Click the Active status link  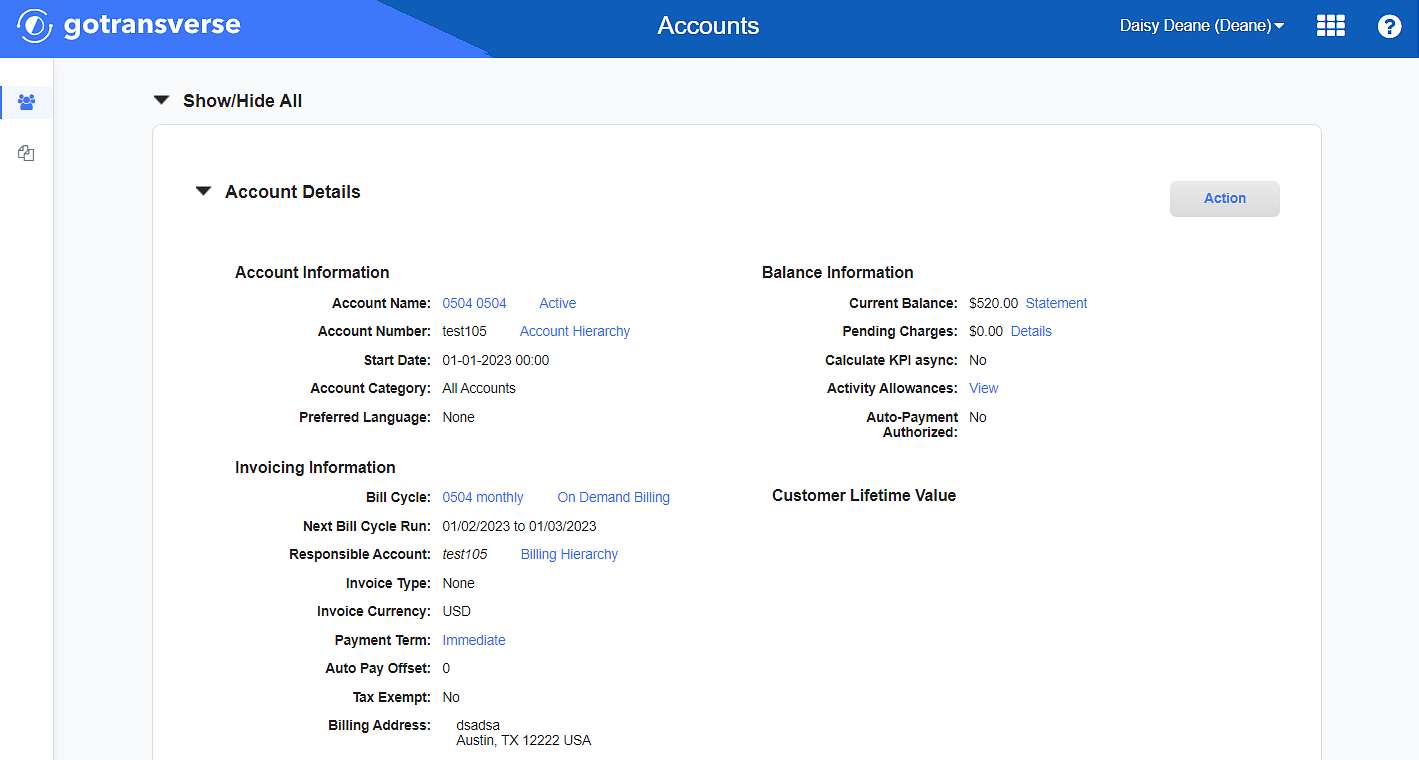pos(558,303)
